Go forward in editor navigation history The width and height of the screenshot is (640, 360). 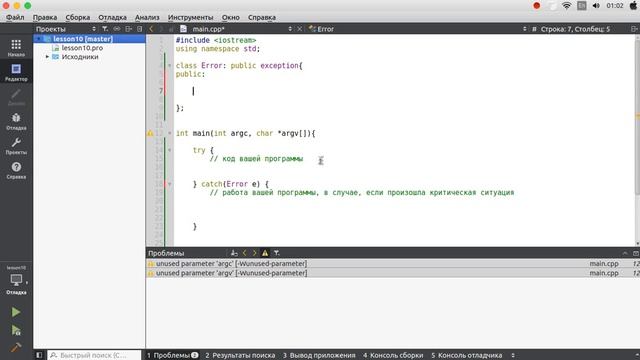tap(161, 29)
